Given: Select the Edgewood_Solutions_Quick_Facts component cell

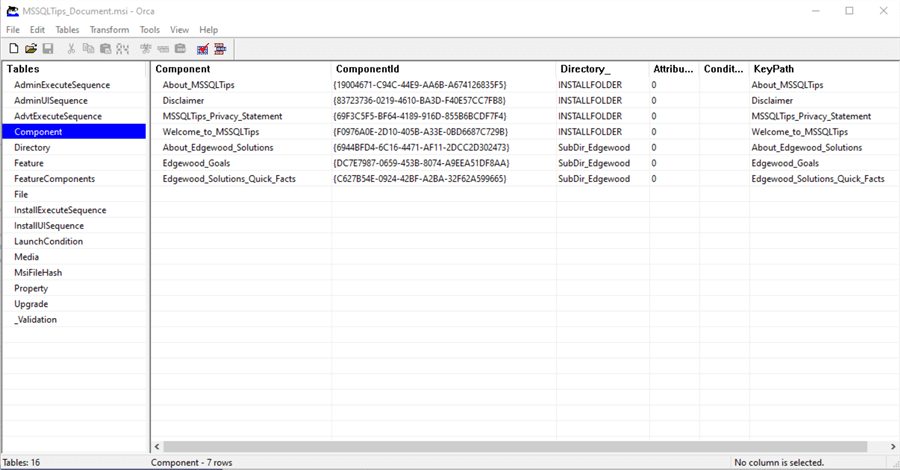Looking at the screenshot, I should (229, 178).
